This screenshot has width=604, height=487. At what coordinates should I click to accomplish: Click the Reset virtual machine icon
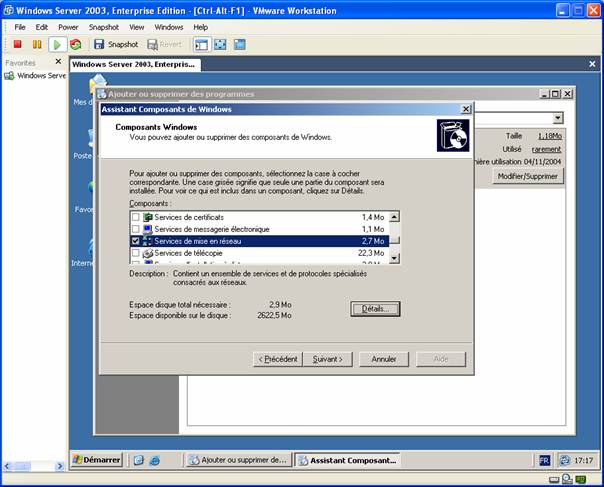[x=76, y=44]
